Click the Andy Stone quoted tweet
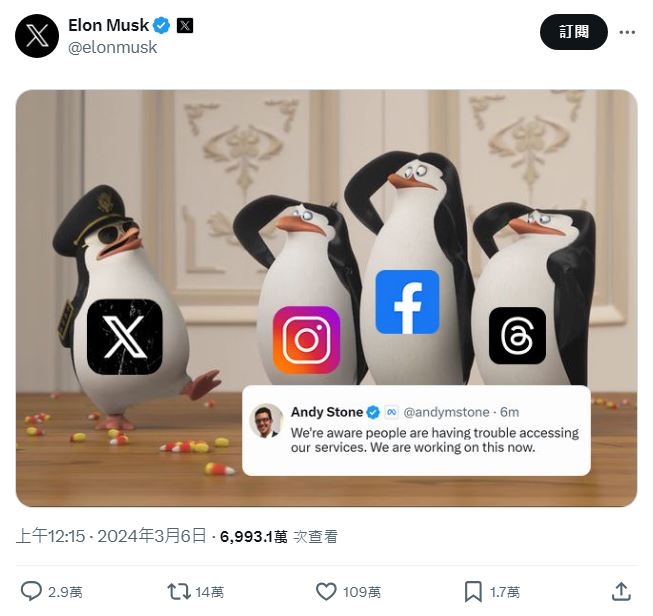The image size is (653, 616). click(416, 430)
